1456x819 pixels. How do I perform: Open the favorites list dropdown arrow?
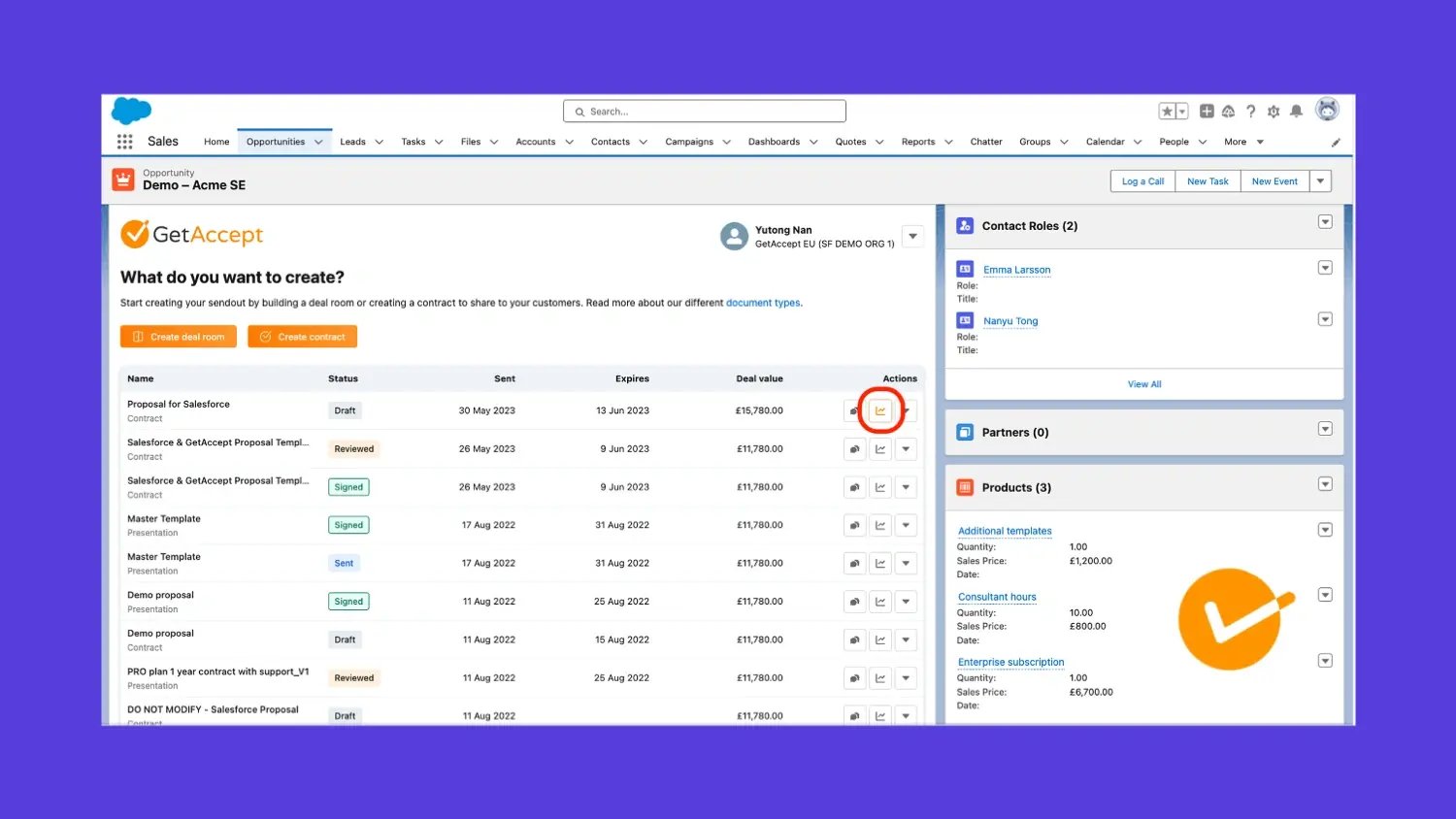pyautogui.click(x=1182, y=112)
